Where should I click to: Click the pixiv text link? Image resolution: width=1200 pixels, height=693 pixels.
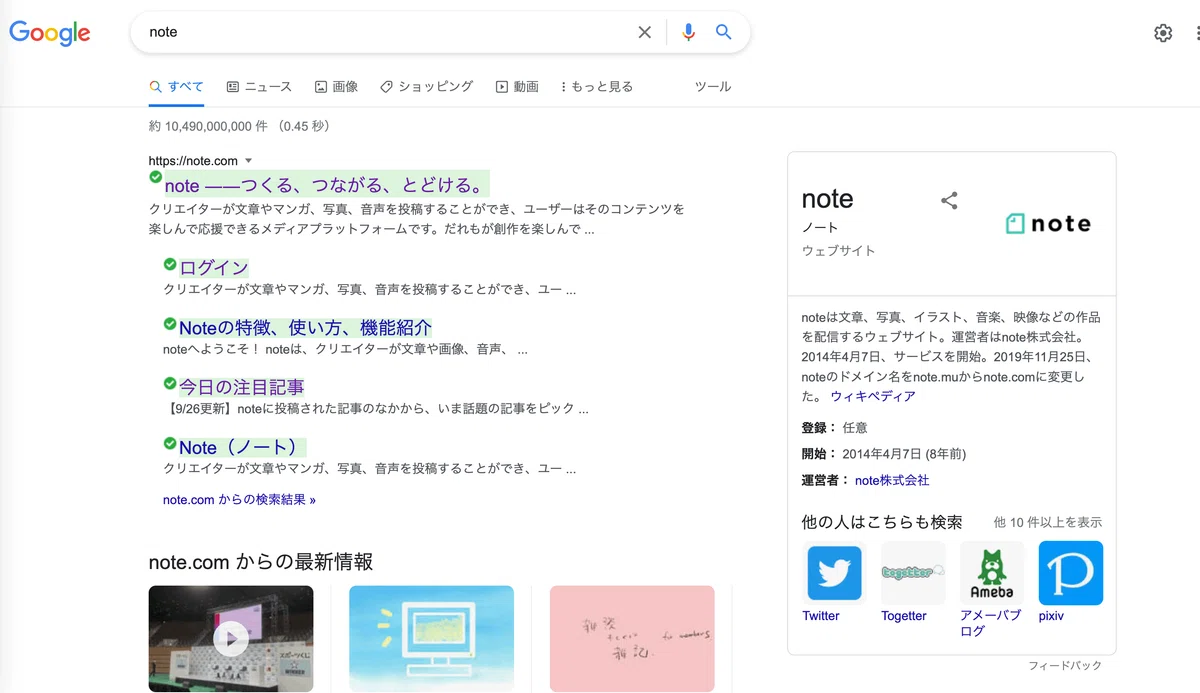(x=1051, y=616)
